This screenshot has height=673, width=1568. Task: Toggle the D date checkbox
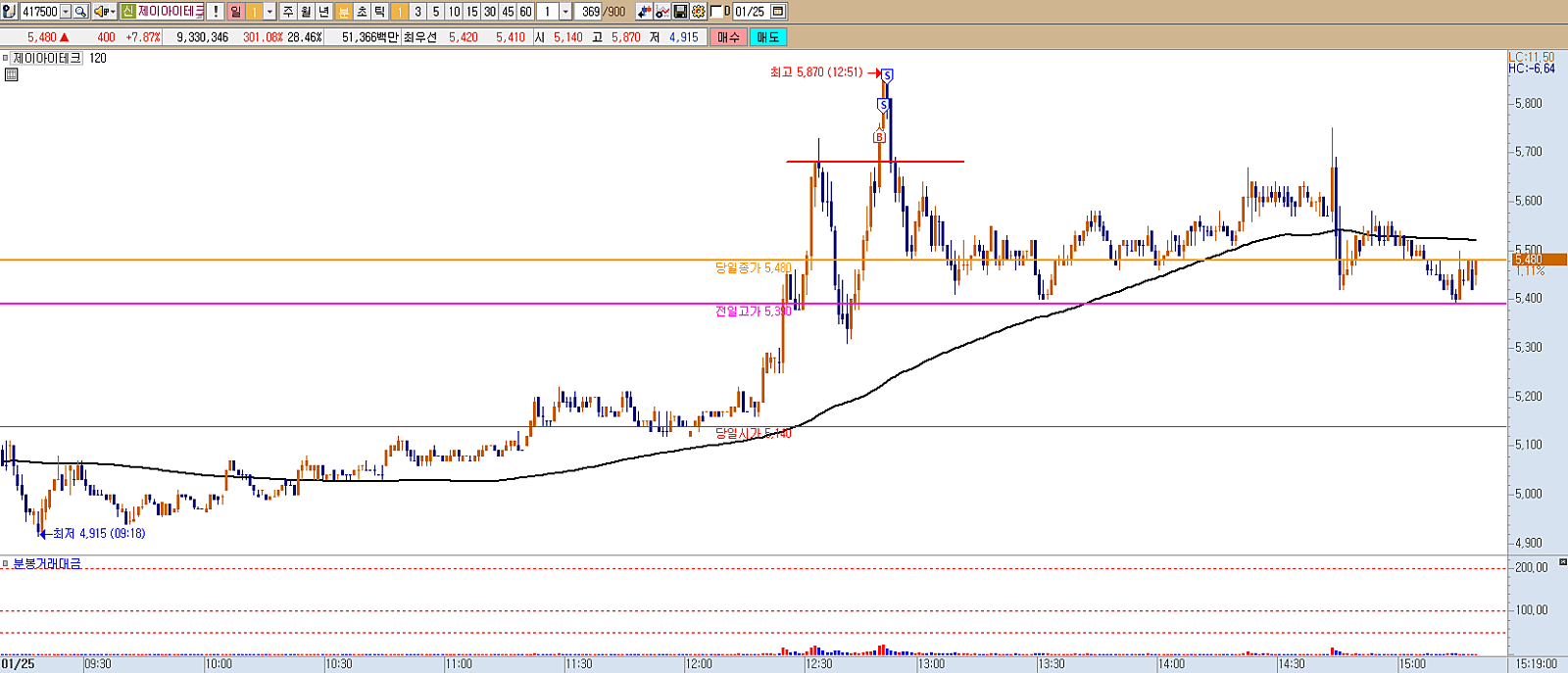716,12
